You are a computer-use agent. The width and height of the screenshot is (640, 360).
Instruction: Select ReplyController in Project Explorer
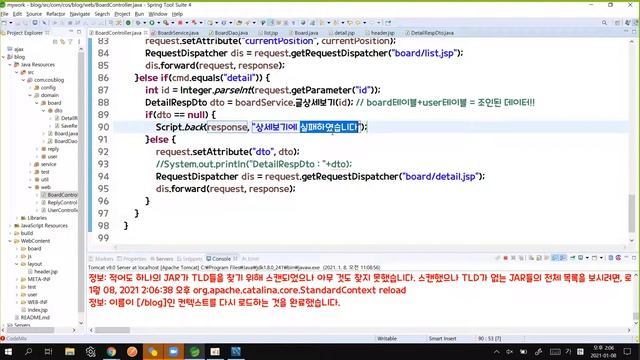coord(59,202)
